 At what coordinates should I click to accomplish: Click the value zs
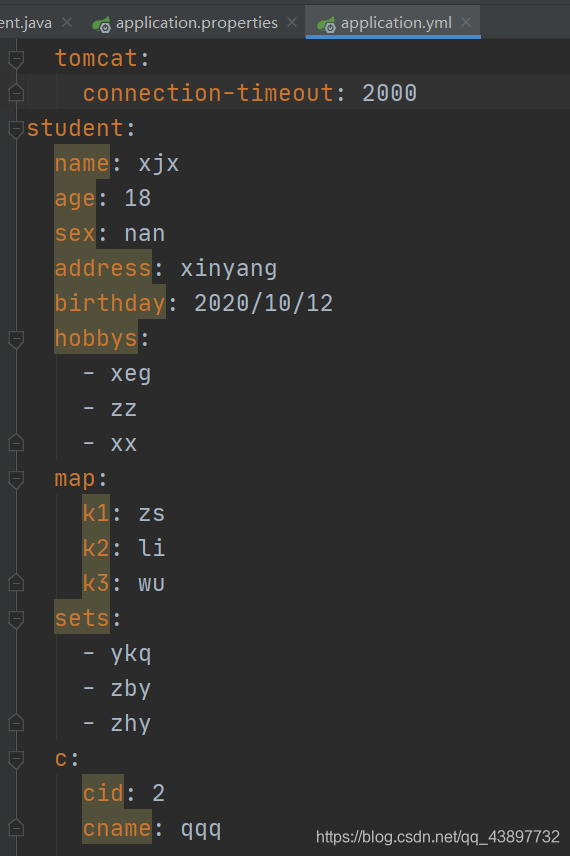coord(152,514)
